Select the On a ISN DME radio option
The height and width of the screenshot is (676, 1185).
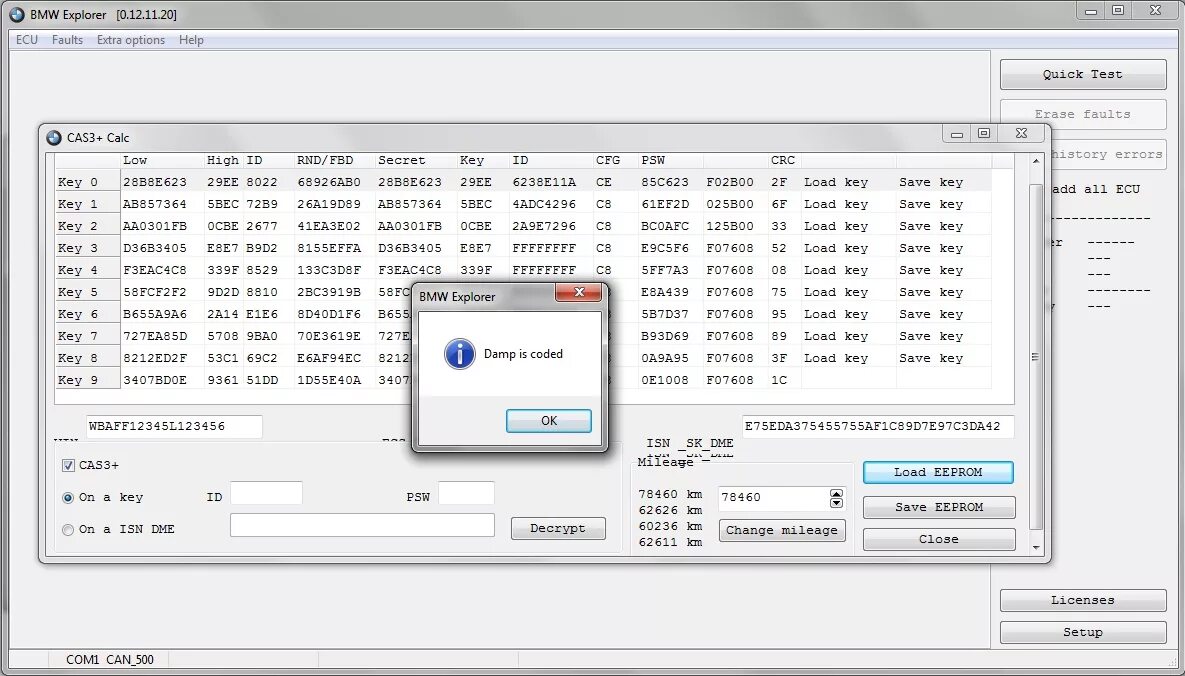(68, 529)
